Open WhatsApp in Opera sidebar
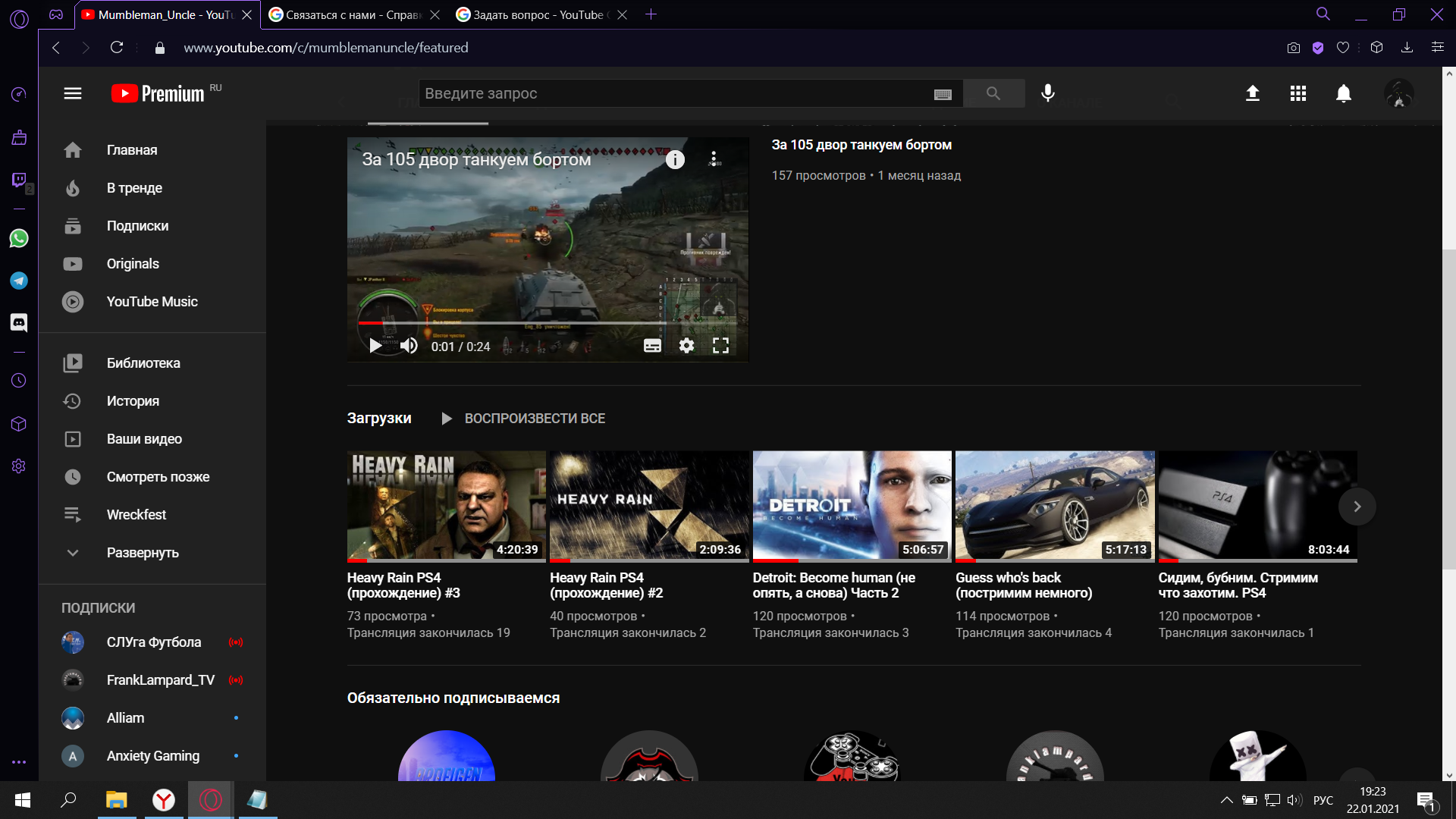This screenshot has height=819, width=1456. click(x=19, y=238)
